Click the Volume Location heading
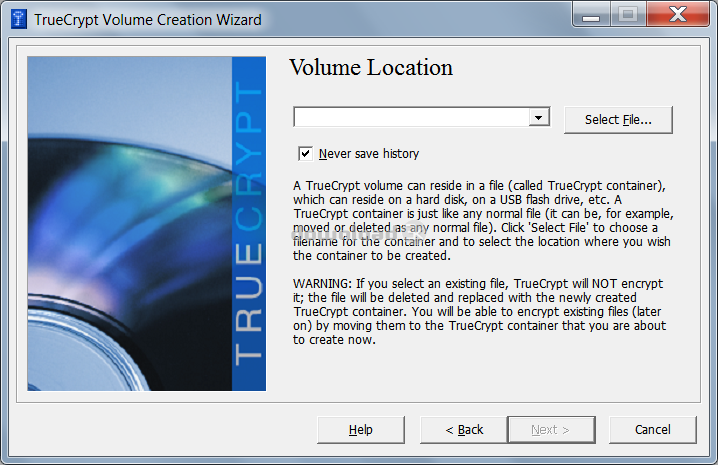This screenshot has height=465, width=718. click(x=370, y=68)
